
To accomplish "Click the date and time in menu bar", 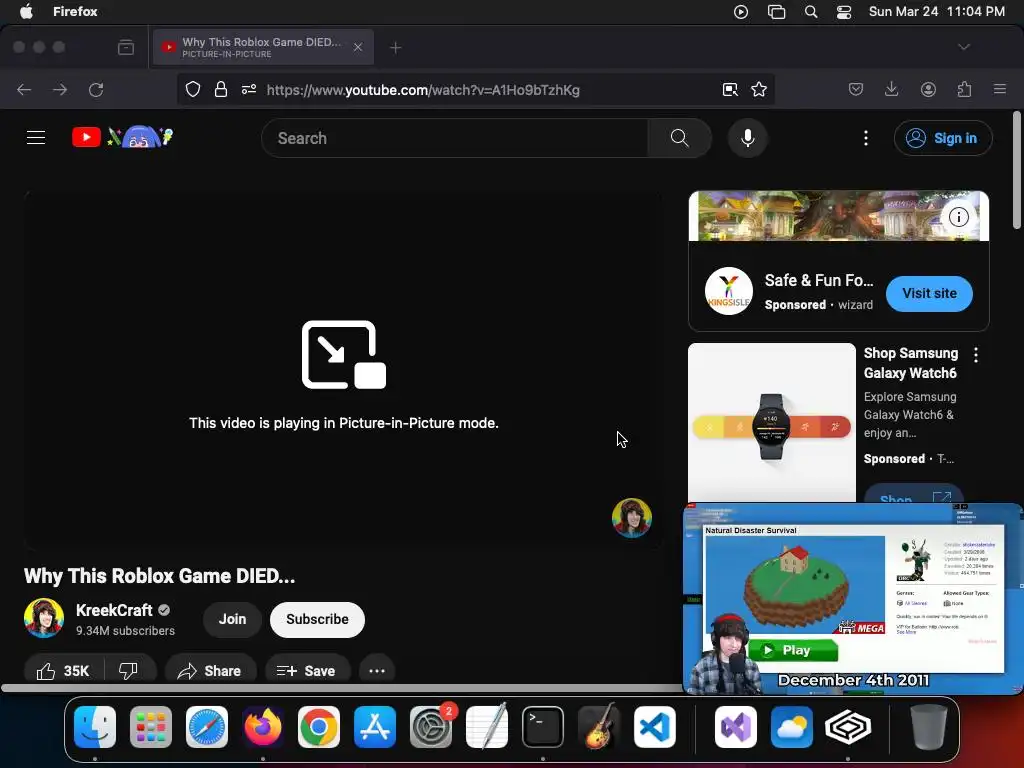I will (x=936, y=11).
